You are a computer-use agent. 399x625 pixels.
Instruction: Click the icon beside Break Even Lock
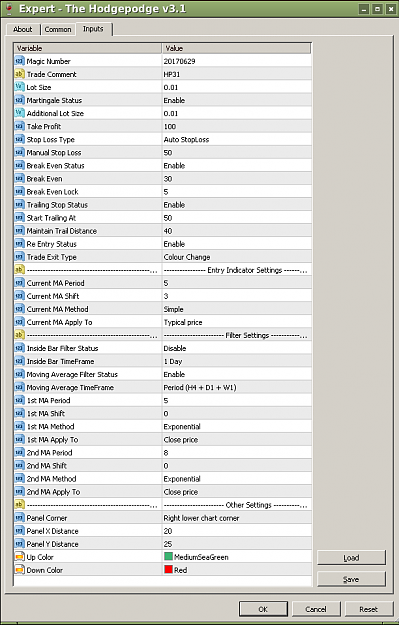(x=20, y=191)
